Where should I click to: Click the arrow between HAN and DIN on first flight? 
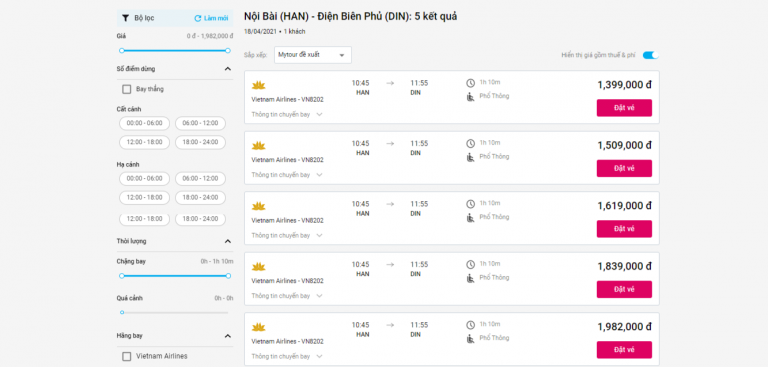[x=390, y=83]
